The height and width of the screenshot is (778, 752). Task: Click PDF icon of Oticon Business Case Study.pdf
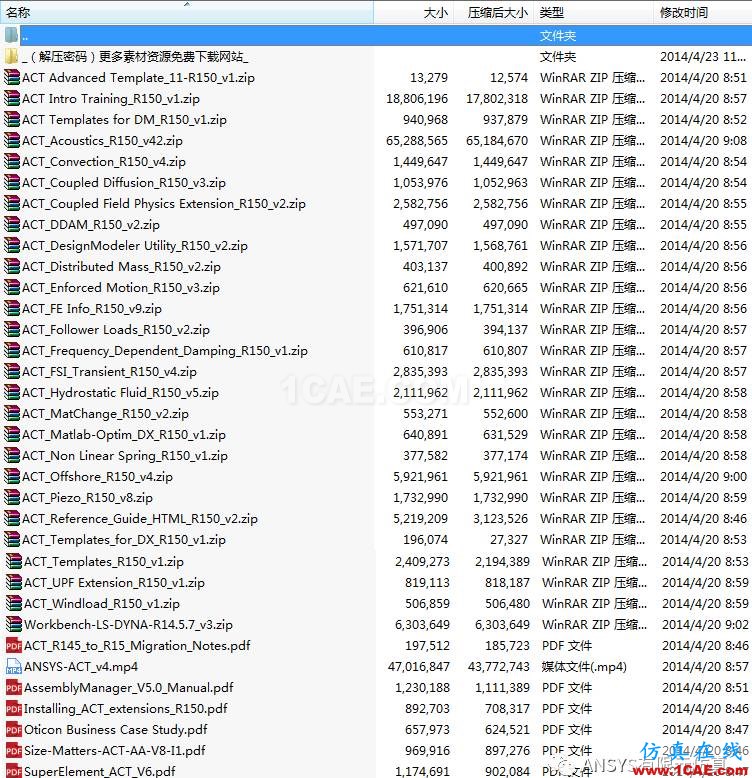(14, 729)
